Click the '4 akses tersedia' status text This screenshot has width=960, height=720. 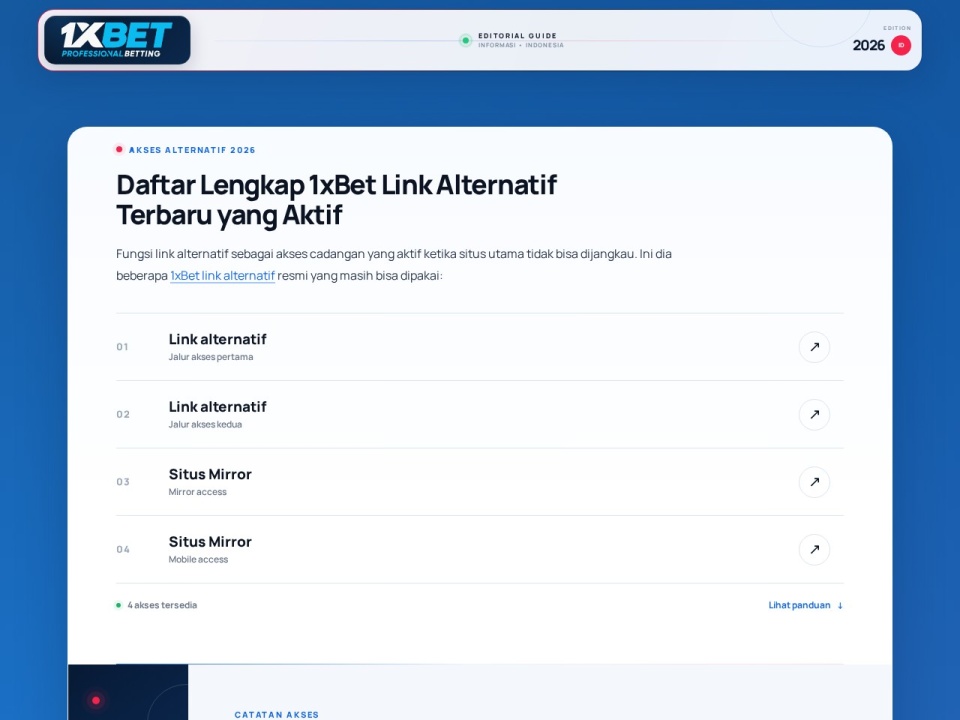[162, 605]
